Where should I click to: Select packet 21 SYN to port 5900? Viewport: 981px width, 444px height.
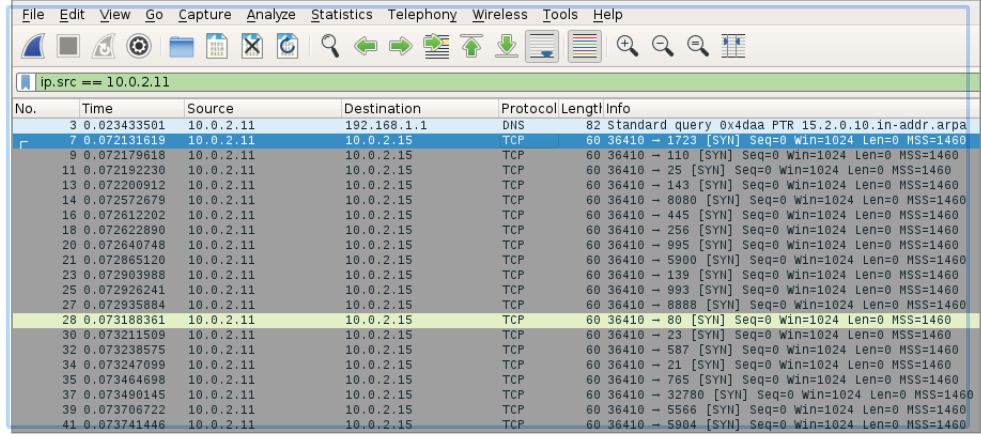[x=496, y=260]
